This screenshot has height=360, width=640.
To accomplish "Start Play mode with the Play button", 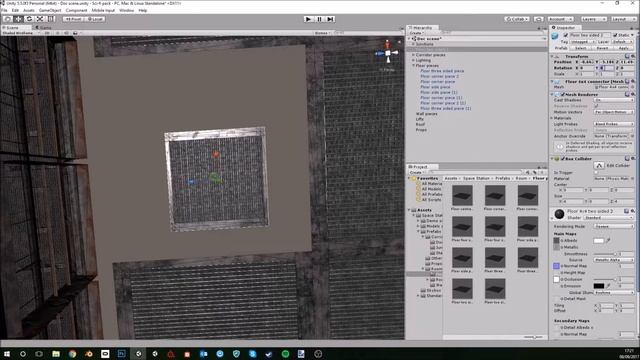I will [x=308, y=19].
